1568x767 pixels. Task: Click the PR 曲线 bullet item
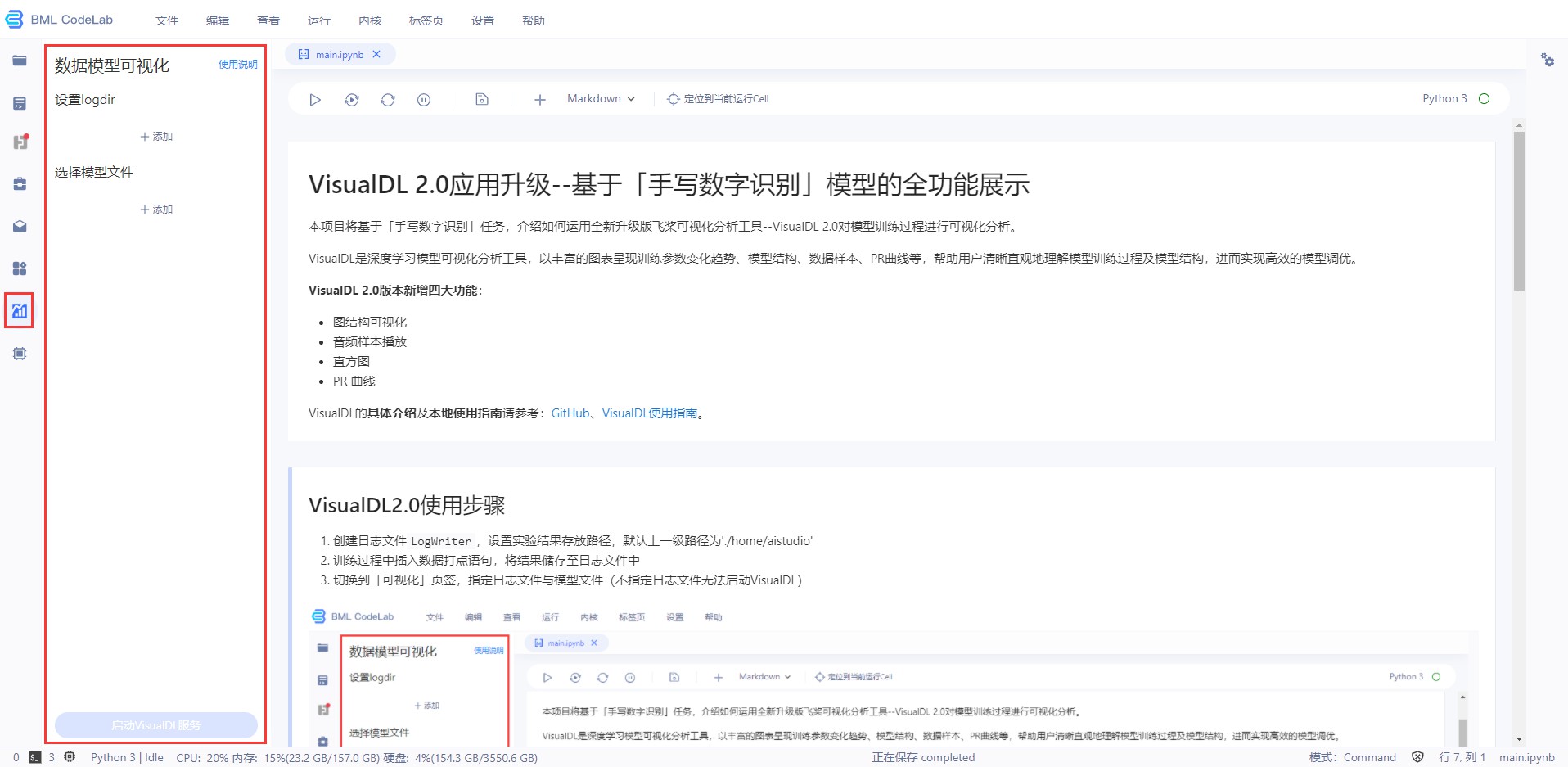pyautogui.click(x=354, y=381)
